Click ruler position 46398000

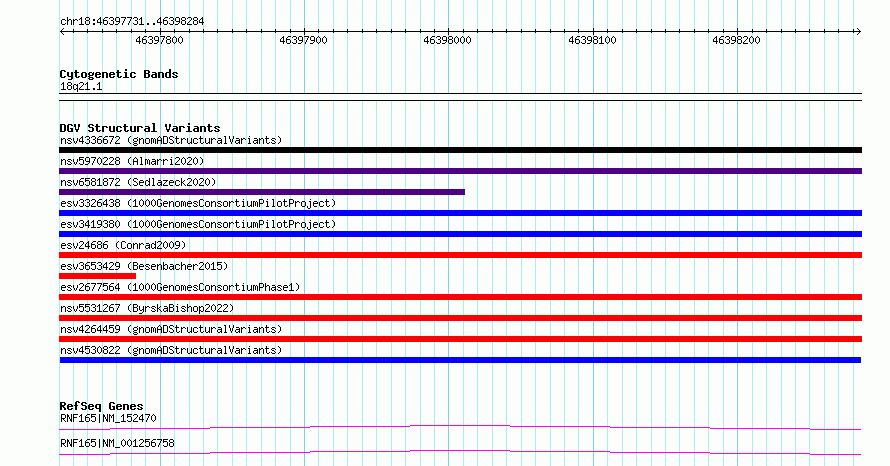448,40
